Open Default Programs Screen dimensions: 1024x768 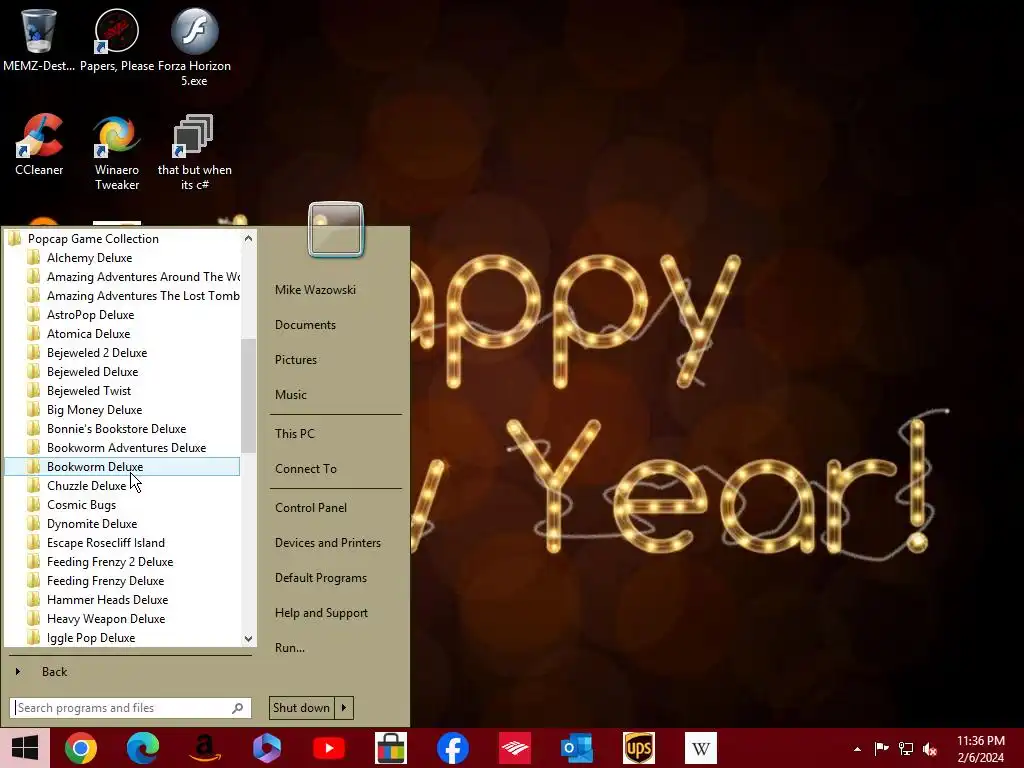[321, 578]
